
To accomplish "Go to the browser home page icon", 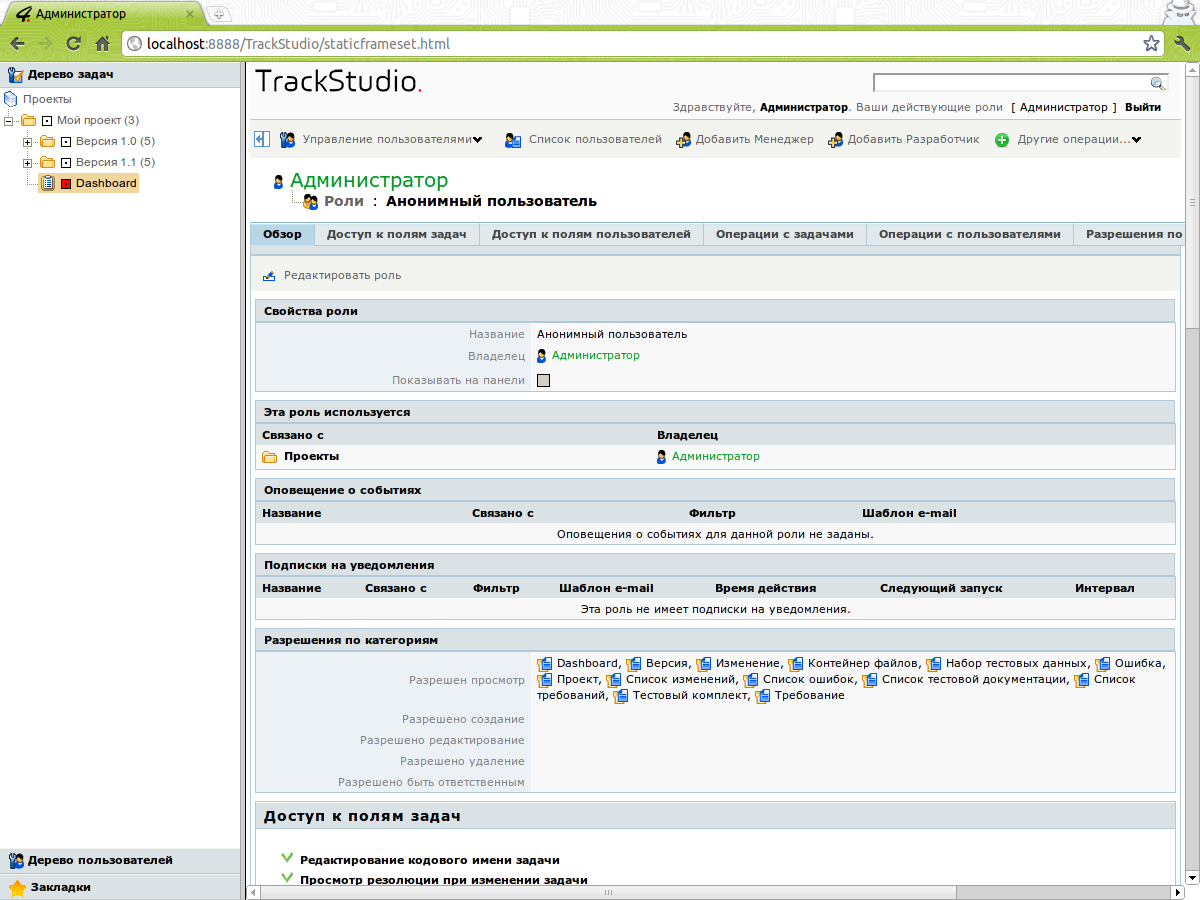I will coord(102,44).
